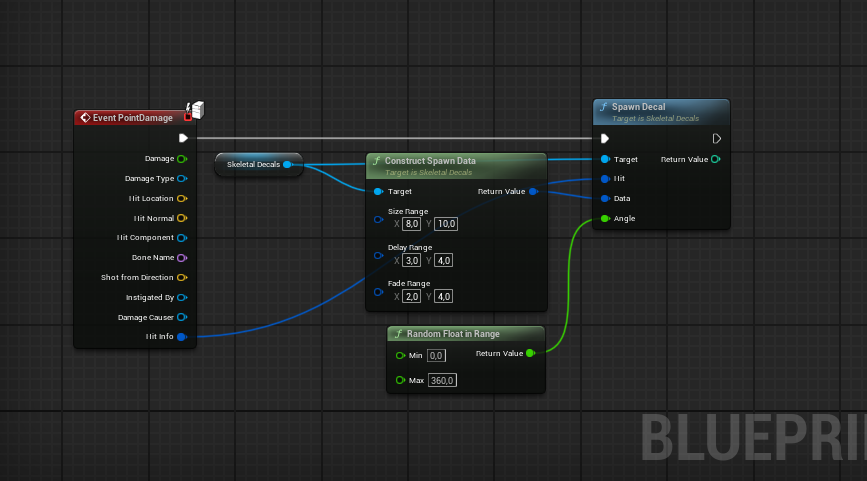The height and width of the screenshot is (481, 867).
Task: Click Random Float in Range Return Value pin
Action: (530, 352)
